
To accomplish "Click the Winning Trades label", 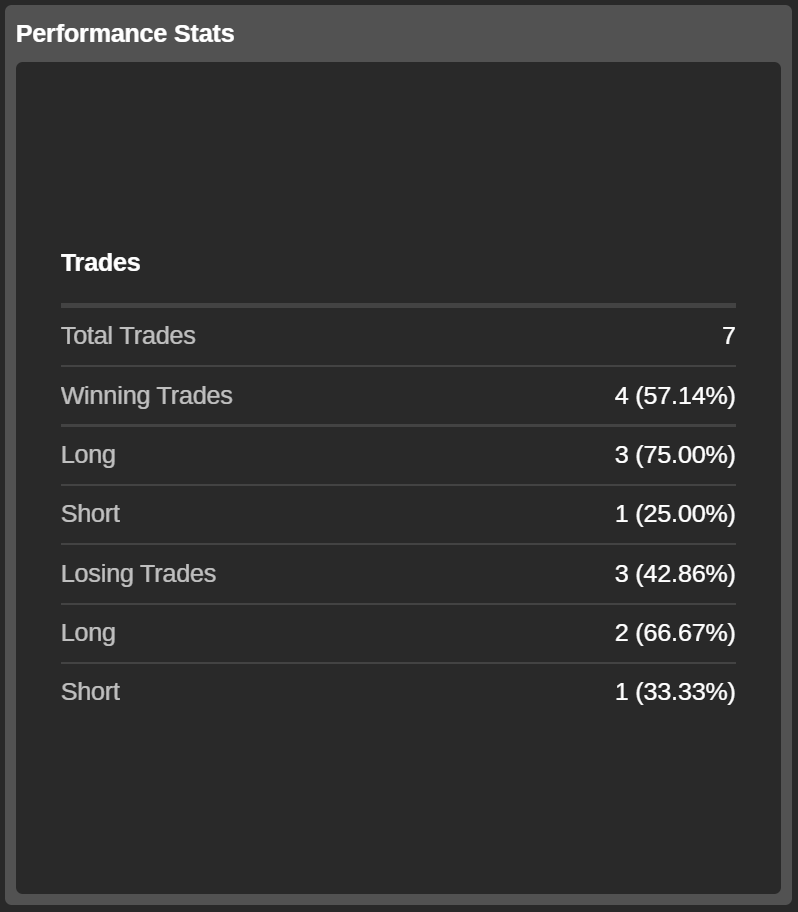I will click(x=146, y=396).
